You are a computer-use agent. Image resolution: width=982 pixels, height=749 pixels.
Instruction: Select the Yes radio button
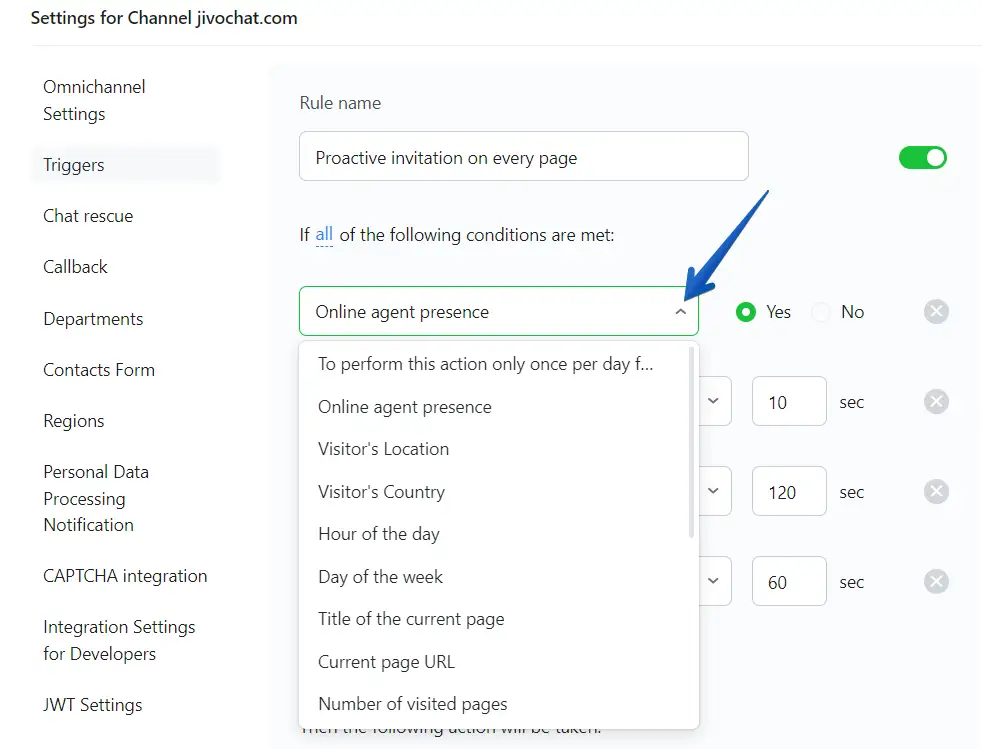pyautogui.click(x=745, y=312)
